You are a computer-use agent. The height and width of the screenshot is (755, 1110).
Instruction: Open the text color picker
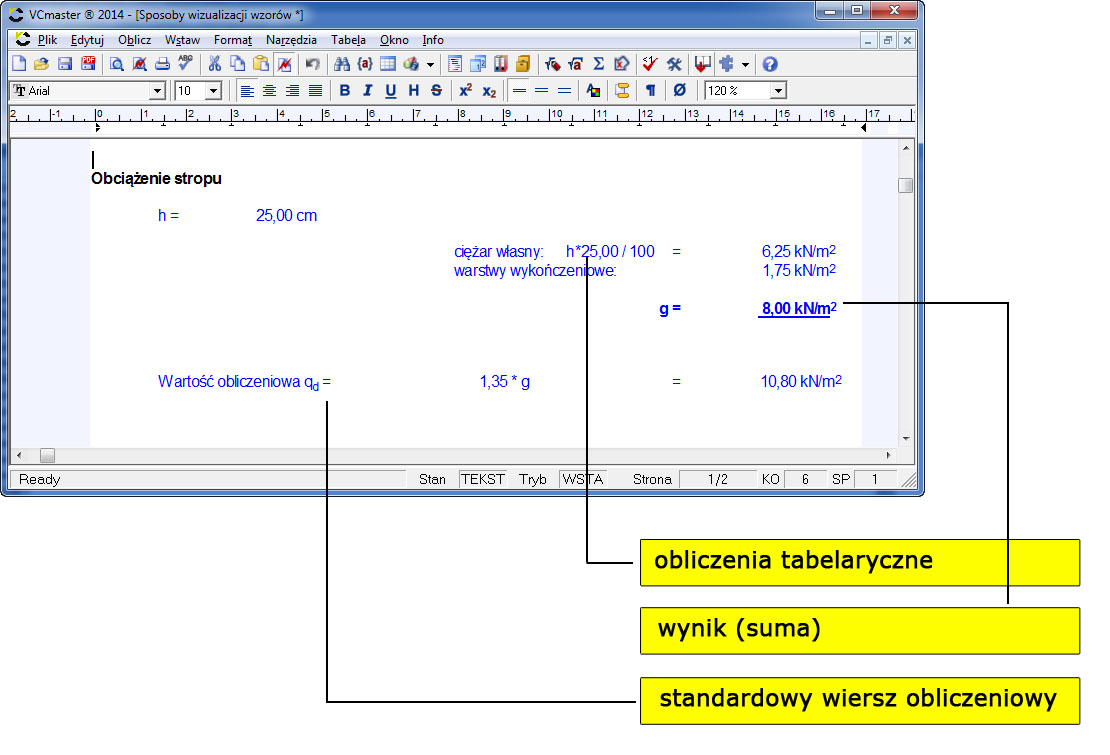593,90
